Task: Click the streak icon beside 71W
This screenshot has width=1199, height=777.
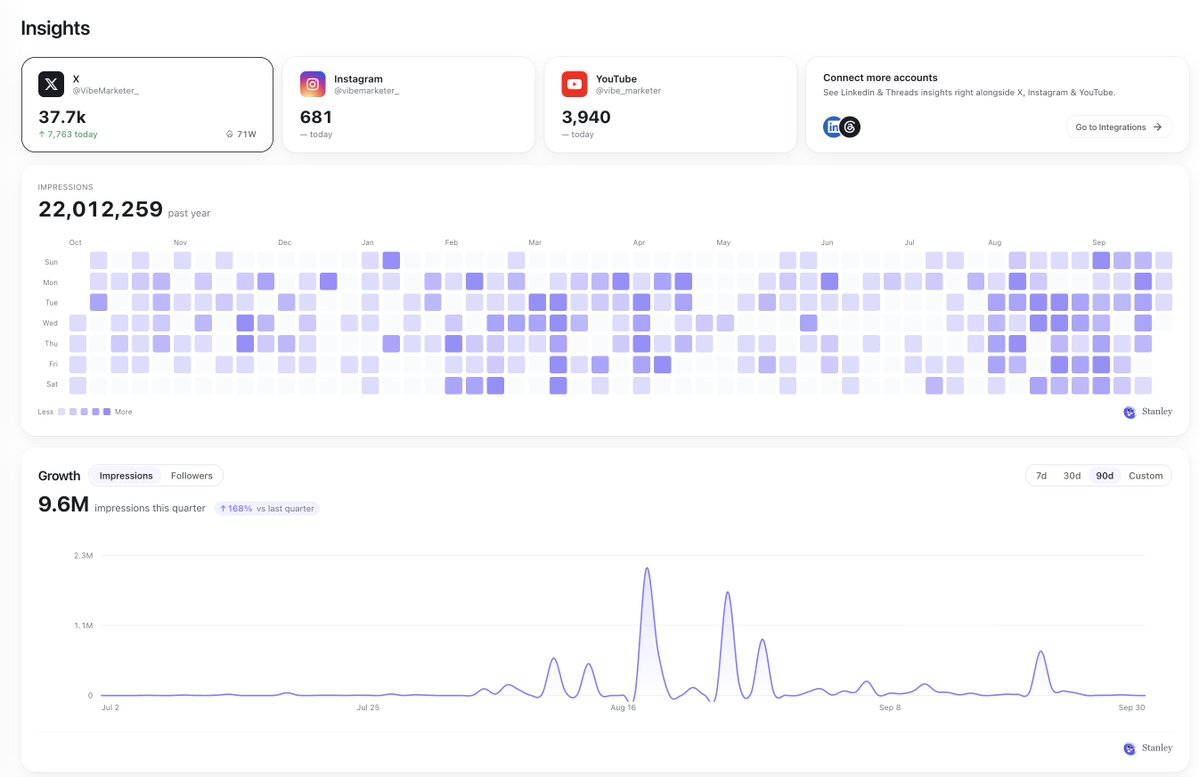Action: point(229,134)
